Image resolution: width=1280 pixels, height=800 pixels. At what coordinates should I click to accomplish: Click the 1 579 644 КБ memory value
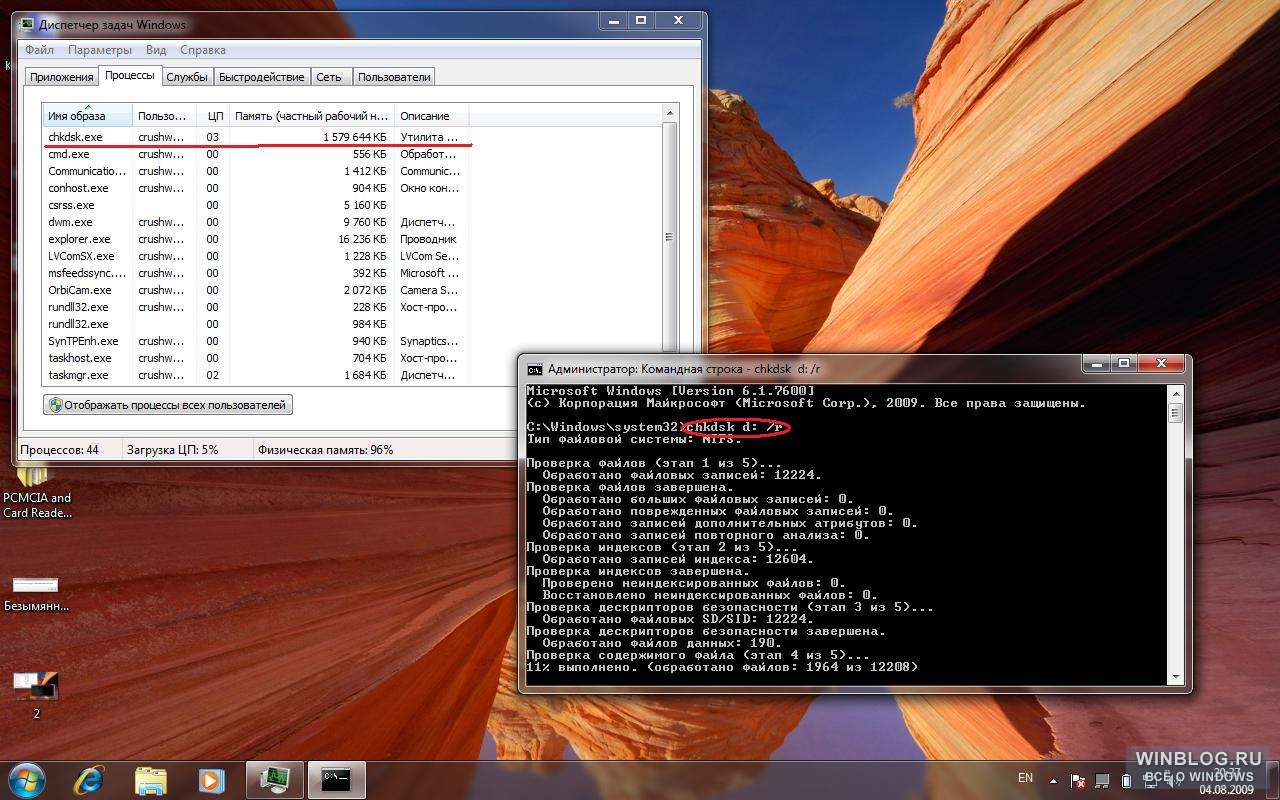[355, 137]
